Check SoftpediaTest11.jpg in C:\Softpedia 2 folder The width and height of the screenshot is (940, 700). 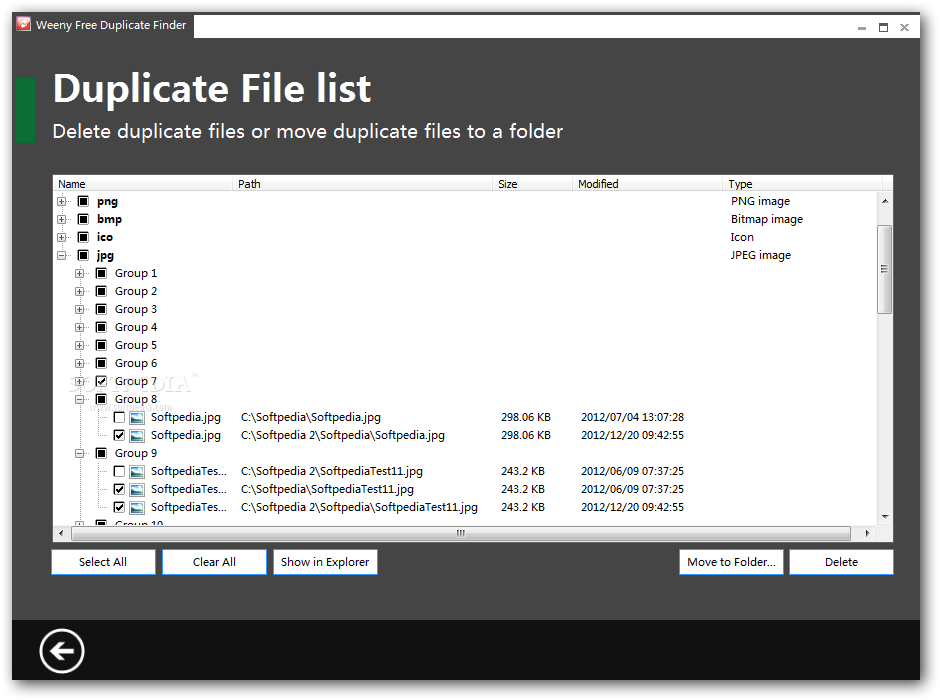119,472
